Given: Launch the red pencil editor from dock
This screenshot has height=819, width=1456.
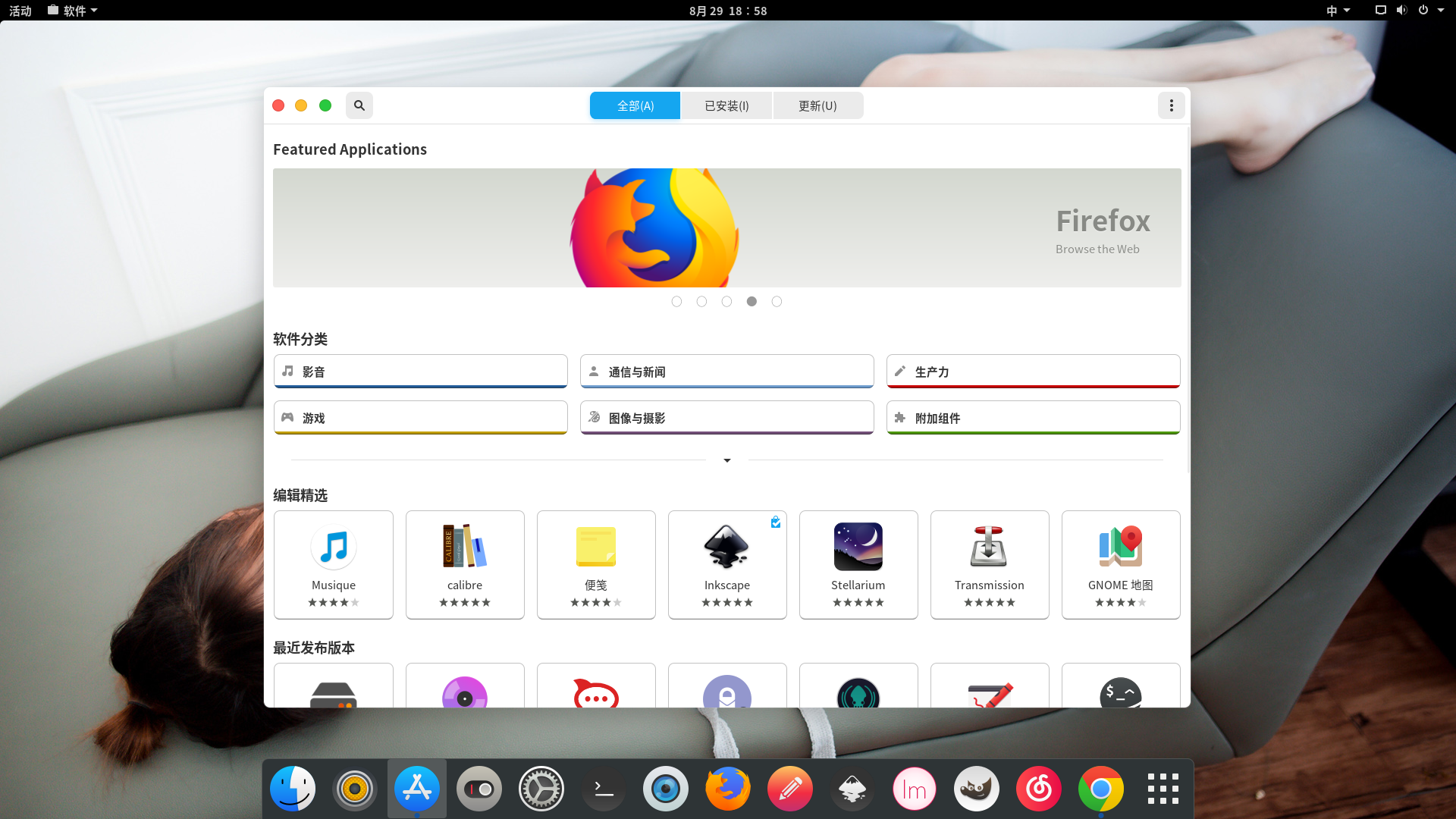Looking at the screenshot, I should point(790,789).
